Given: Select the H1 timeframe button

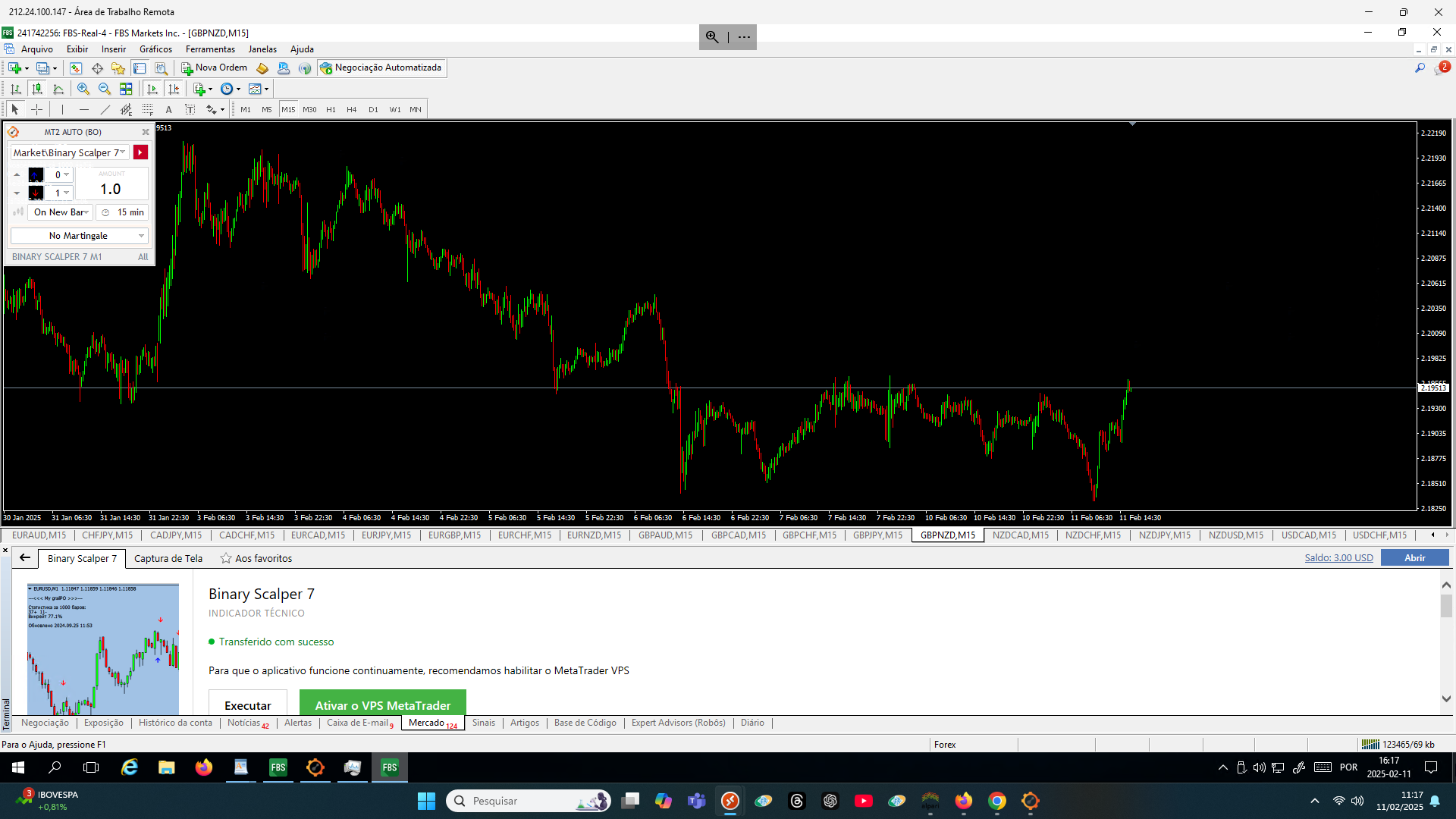Looking at the screenshot, I should point(331,109).
